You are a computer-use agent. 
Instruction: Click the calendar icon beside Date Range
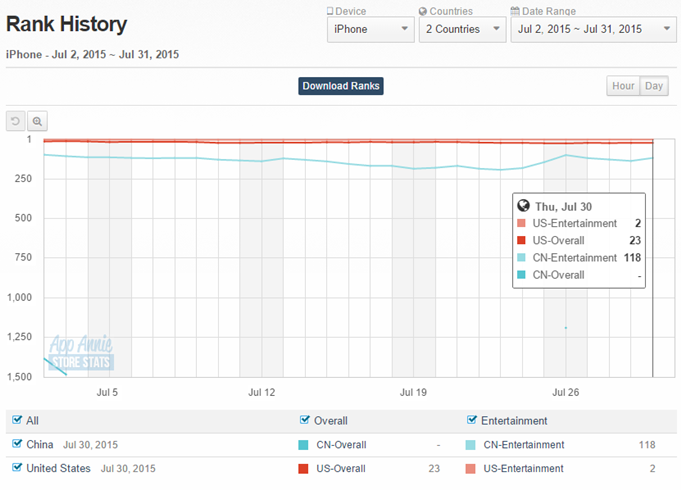[515, 11]
